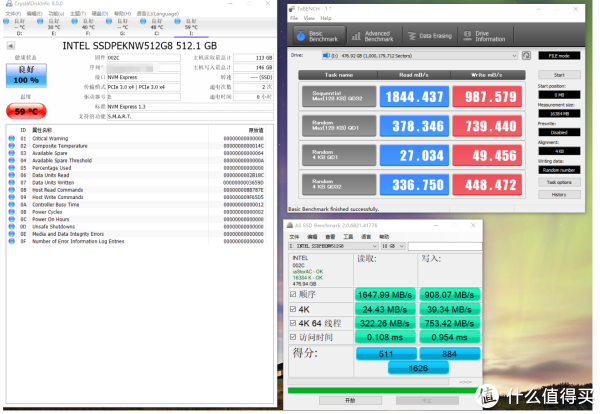The height and width of the screenshot is (414, 600).
Task: Open the Prewrite Disabled option
Action: tap(559, 132)
